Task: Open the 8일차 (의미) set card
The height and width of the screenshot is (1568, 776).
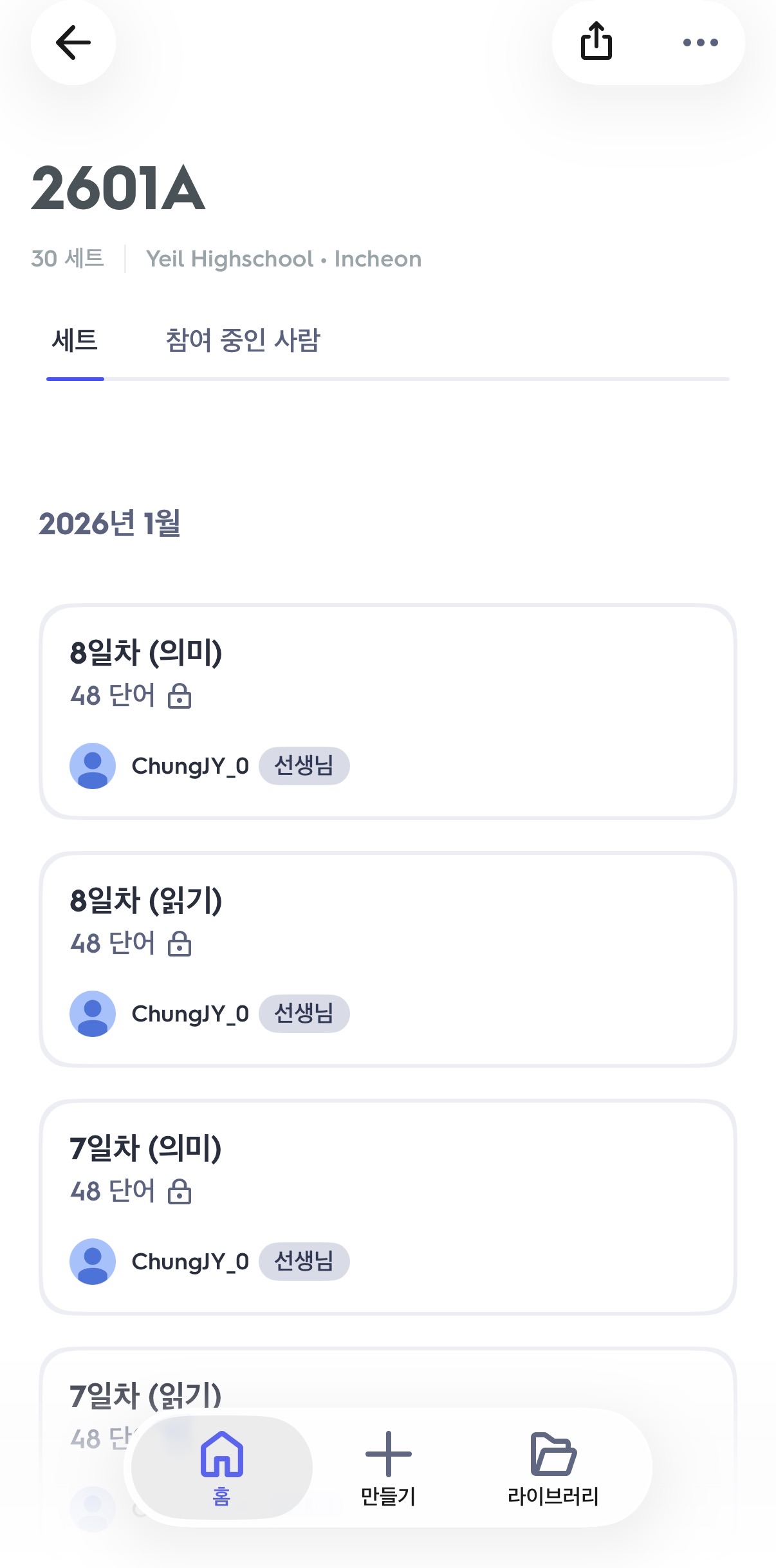Action: pyautogui.click(x=388, y=711)
